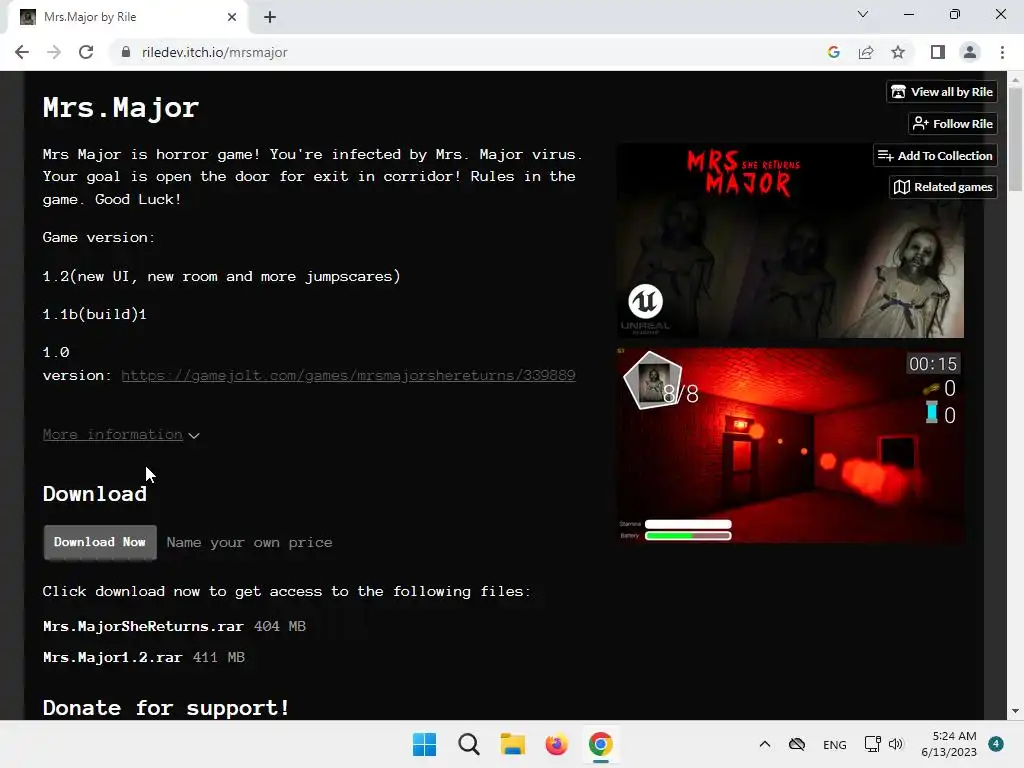The width and height of the screenshot is (1024, 768).
Task: Open the gamejolt.com version link
Action: 348,376
